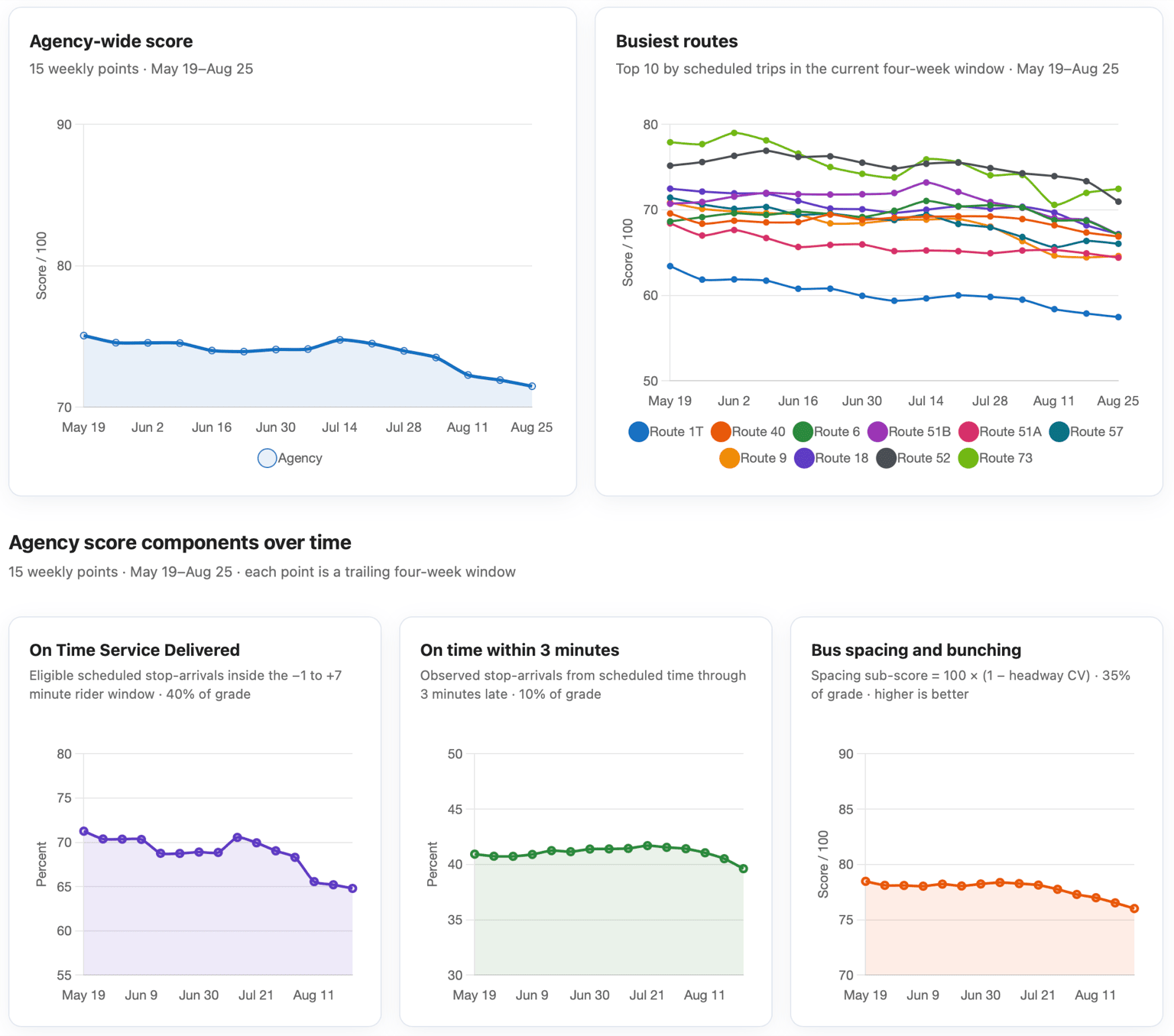Select first point of Bus spacing chart

coord(866,882)
